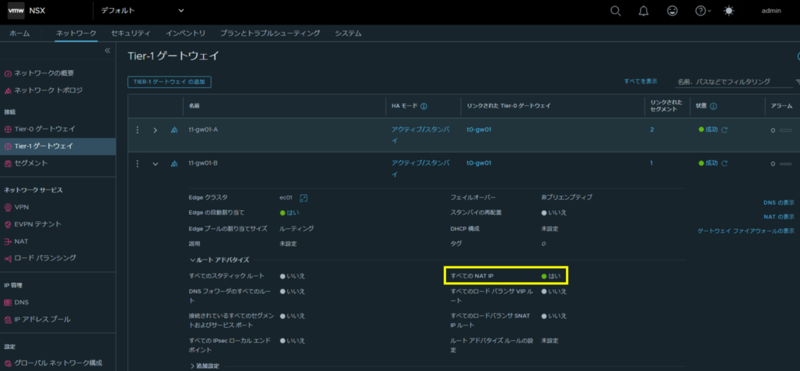Open t0-gw01 link in t1-gw01-B row

point(479,163)
